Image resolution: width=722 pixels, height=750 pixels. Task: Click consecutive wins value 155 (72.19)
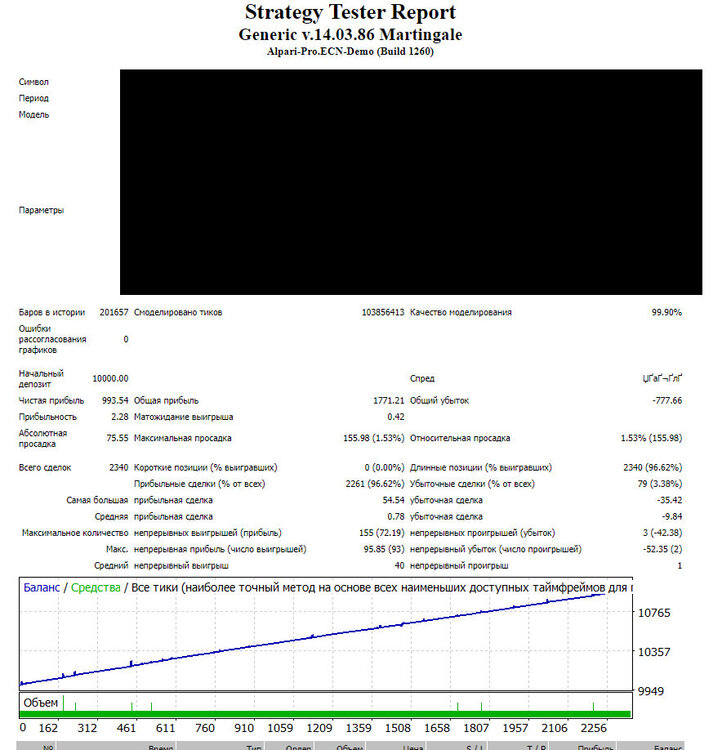(x=382, y=533)
